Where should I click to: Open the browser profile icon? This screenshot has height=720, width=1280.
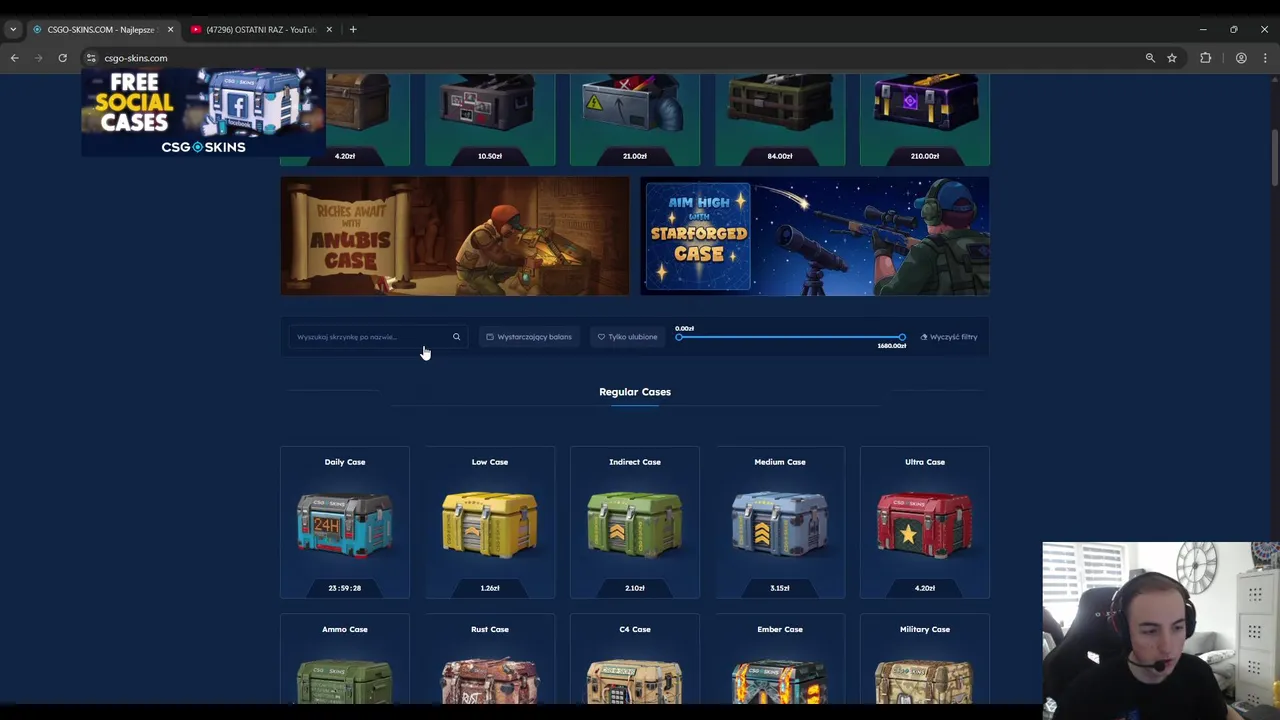pyautogui.click(x=1241, y=58)
